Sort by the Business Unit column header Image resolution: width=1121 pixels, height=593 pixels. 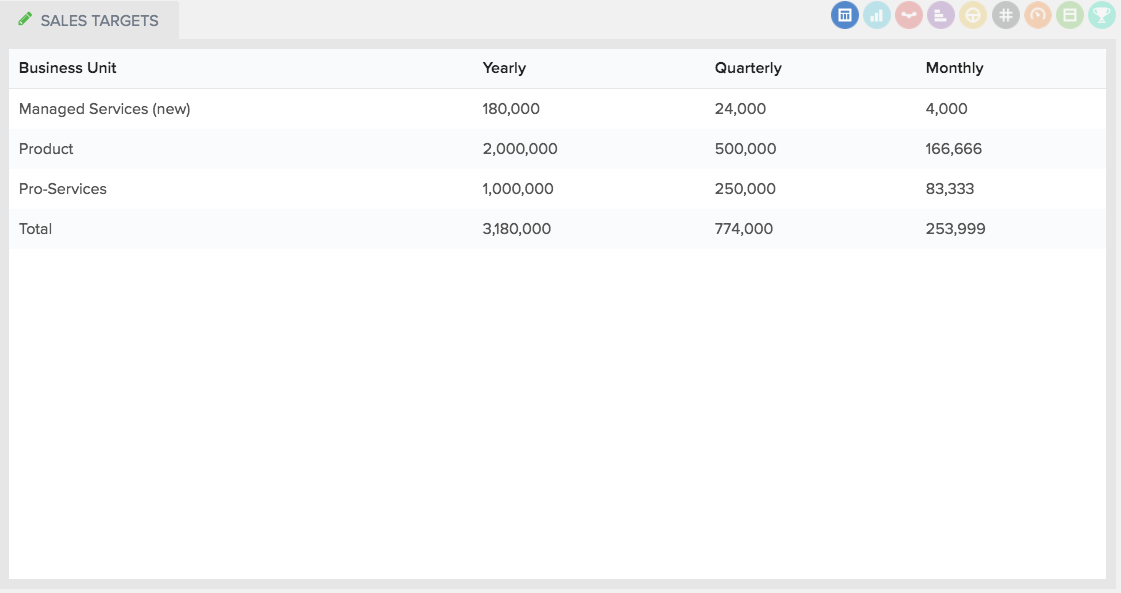(67, 68)
